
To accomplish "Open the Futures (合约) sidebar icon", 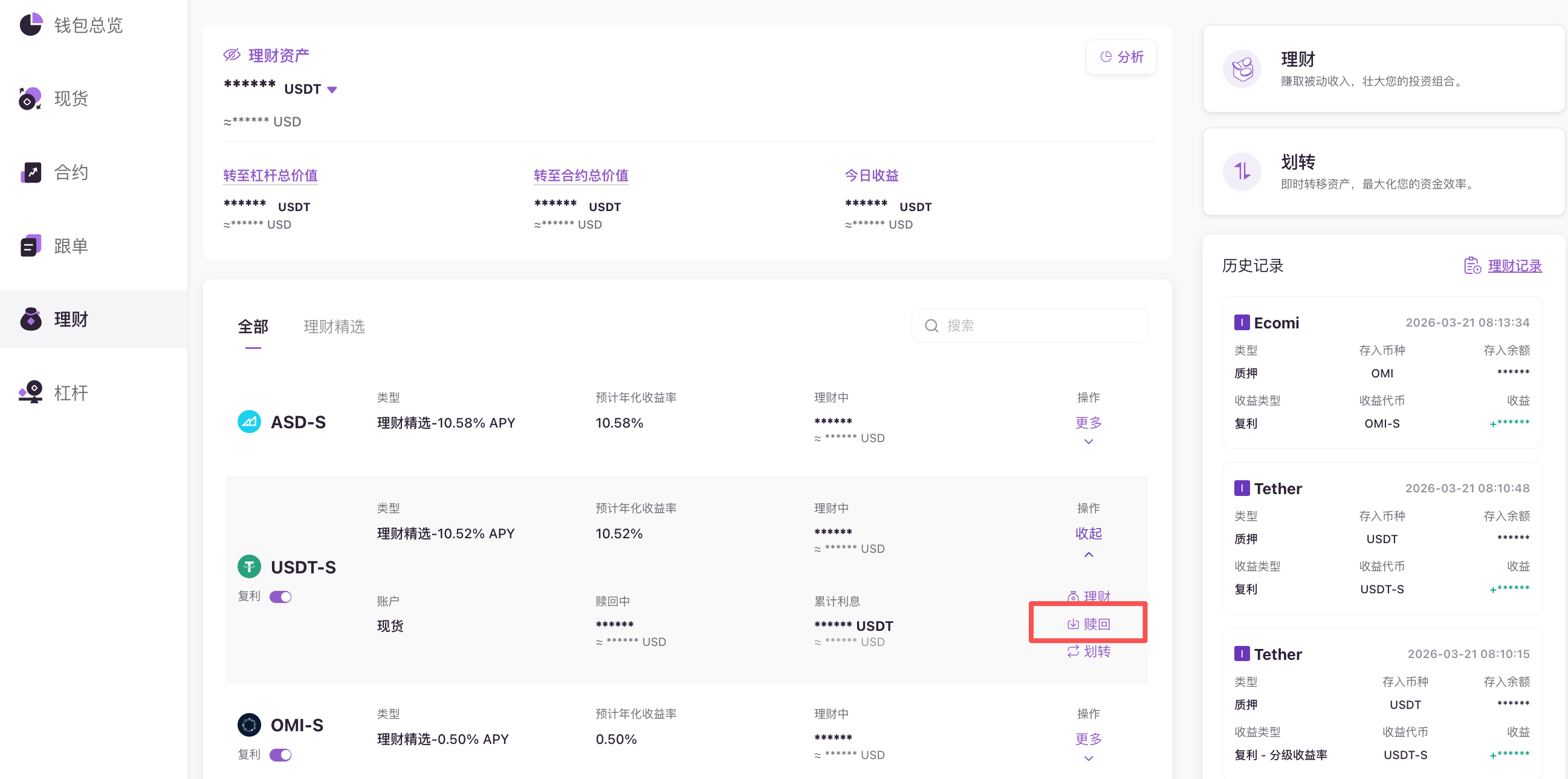I will pyautogui.click(x=31, y=172).
